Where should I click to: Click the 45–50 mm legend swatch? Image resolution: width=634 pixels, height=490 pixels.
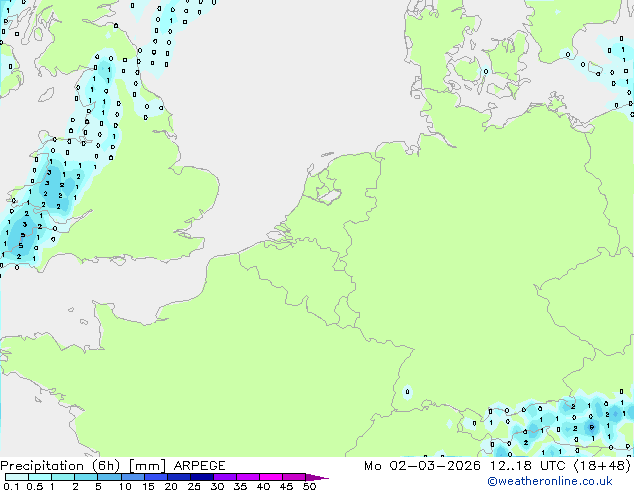pos(294,477)
